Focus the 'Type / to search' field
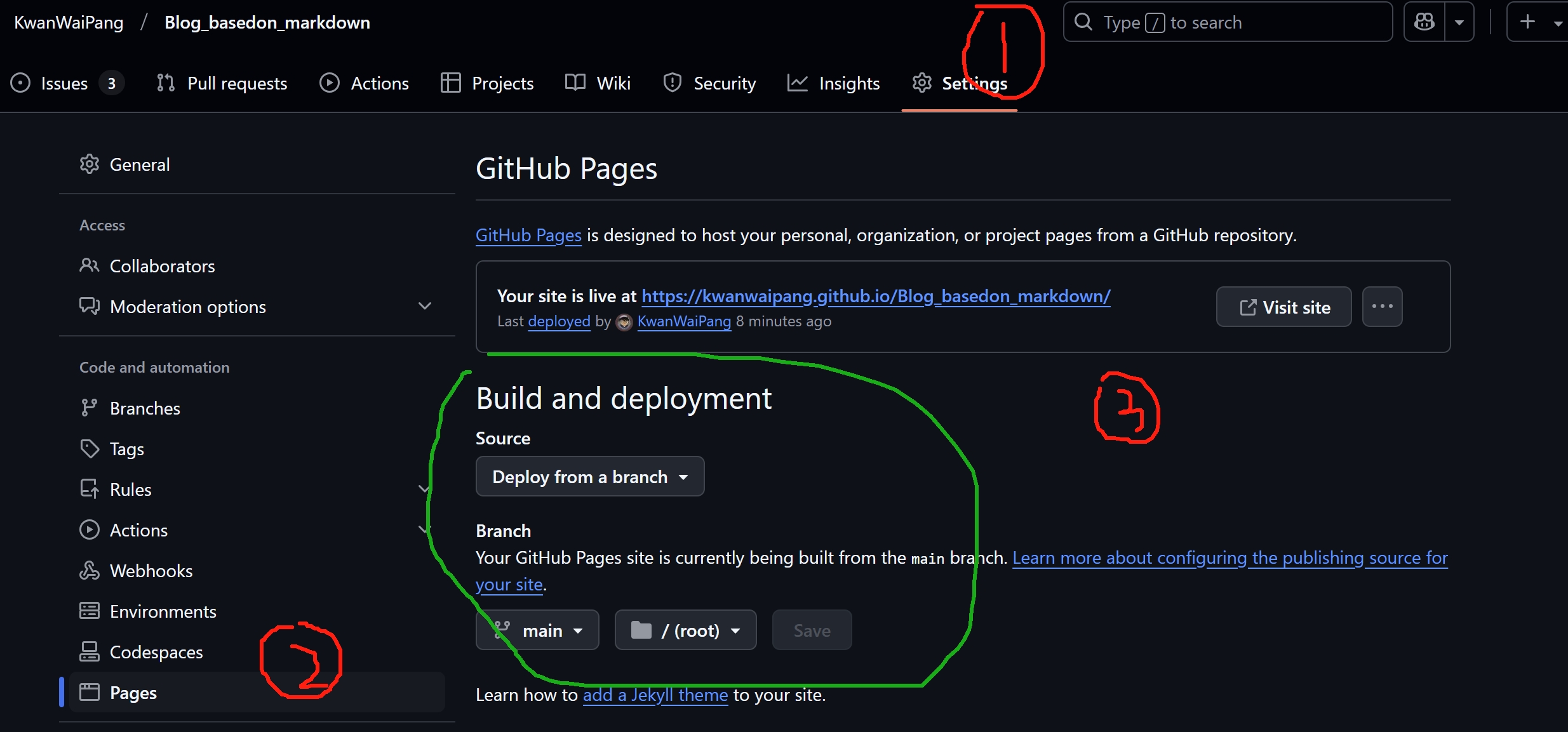The width and height of the screenshot is (1568, 732). [1228, 22]
